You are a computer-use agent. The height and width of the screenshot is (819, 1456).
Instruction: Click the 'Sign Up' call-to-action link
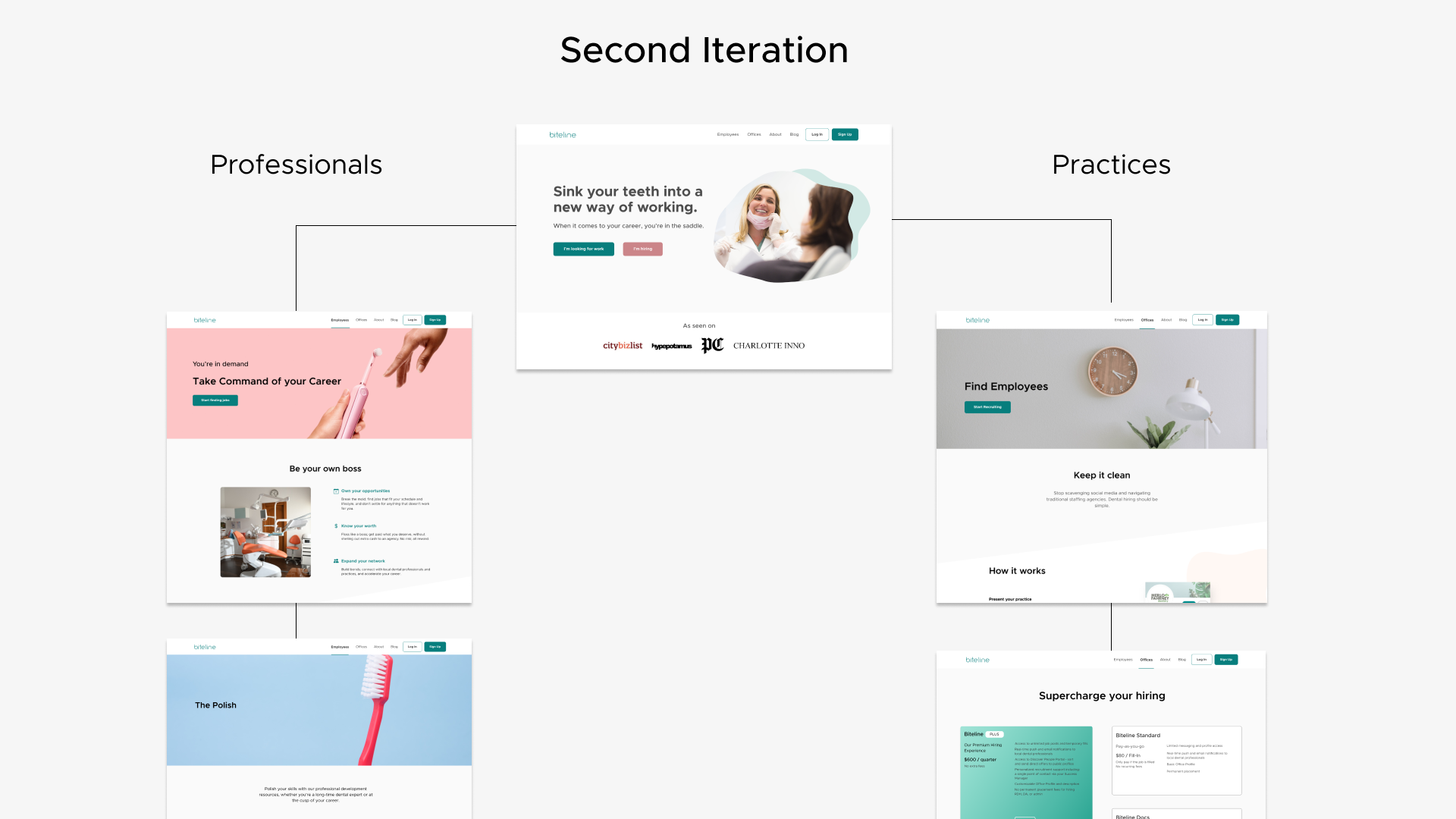coord(845,134)
